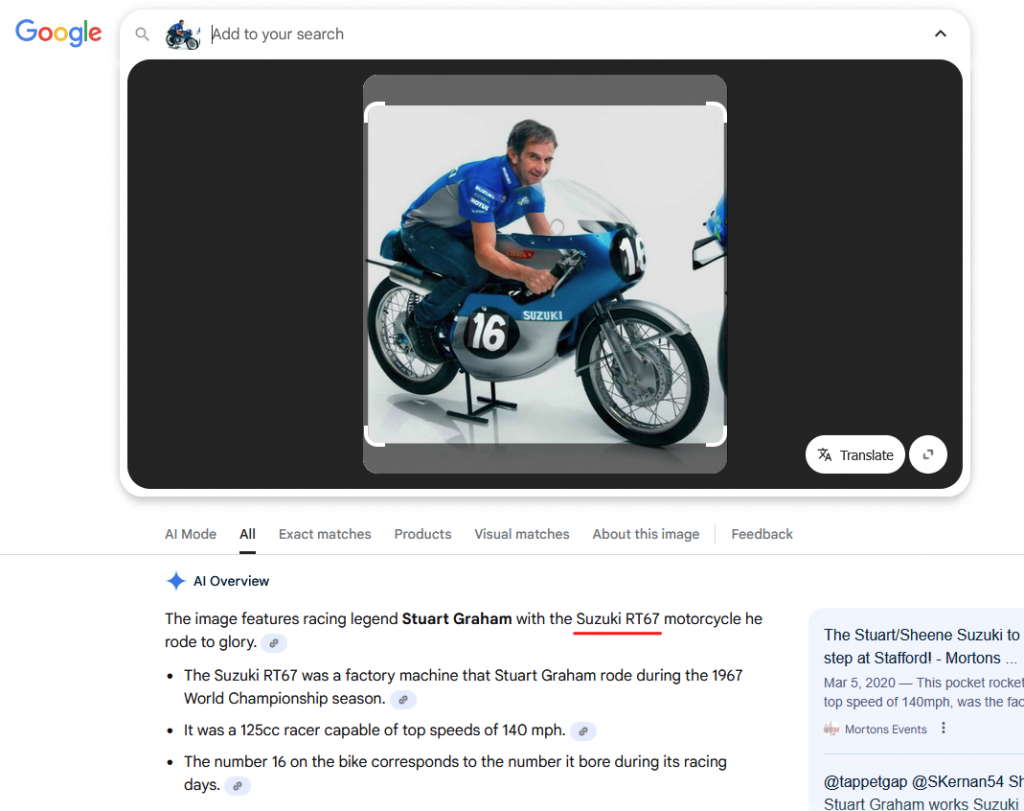Open source link icon after "World Championship season"
Screen dimensions: 1024x811
[403, 700]
